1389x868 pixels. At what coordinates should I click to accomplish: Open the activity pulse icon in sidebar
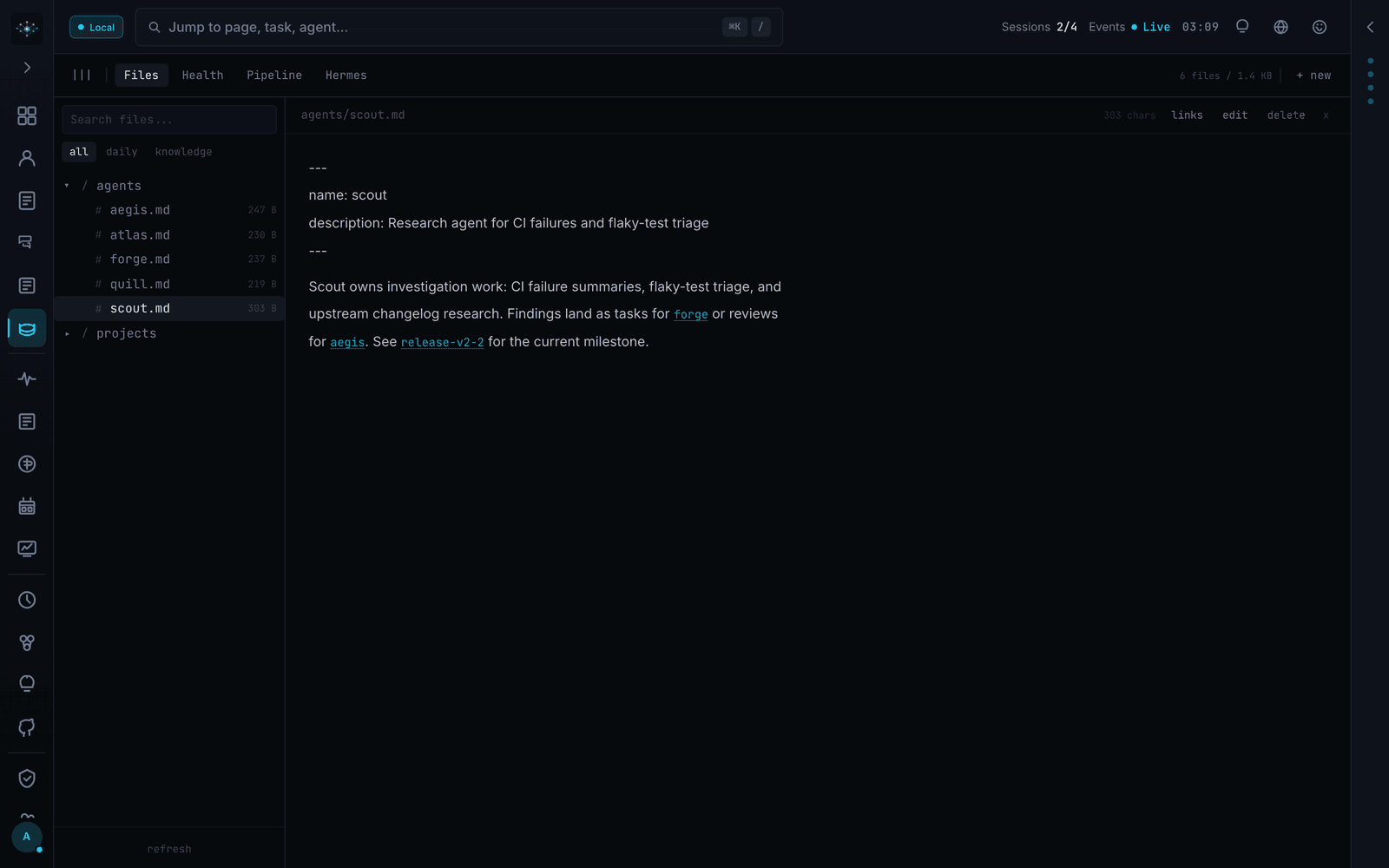(27, 379)
